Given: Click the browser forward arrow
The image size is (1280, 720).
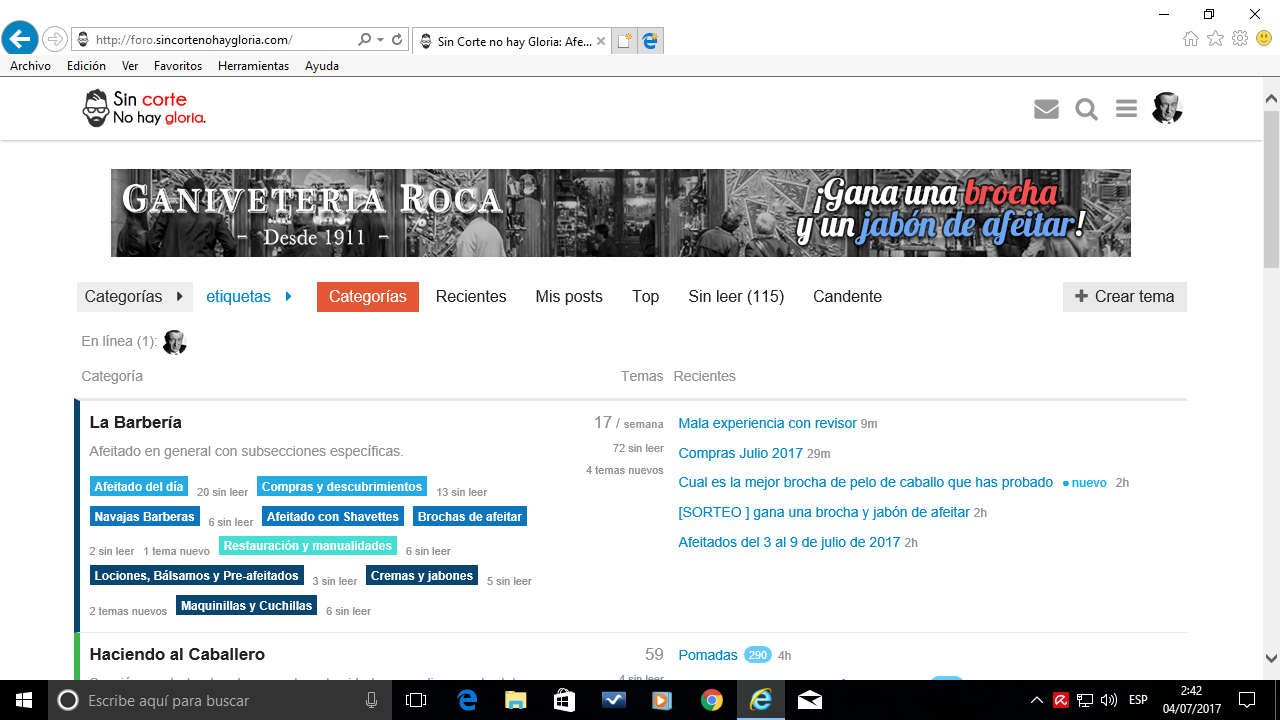Looking at the screenshot, I should [55, 40].
